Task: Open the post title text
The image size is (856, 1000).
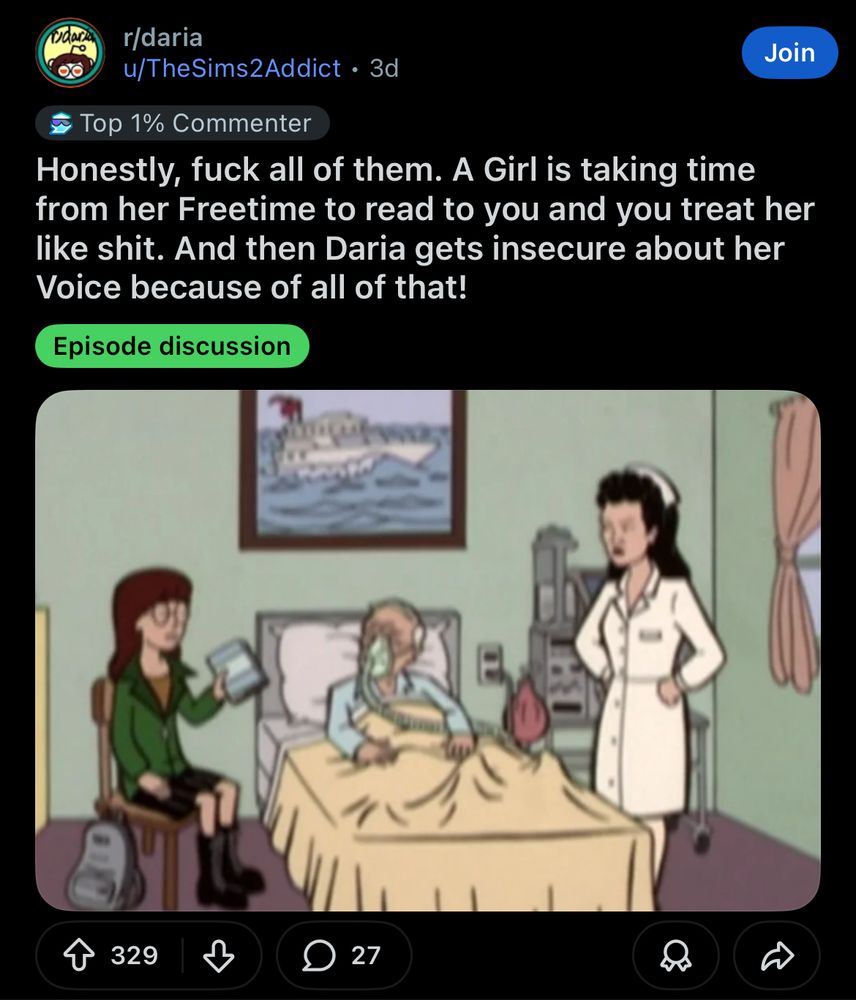Action: 425,228
